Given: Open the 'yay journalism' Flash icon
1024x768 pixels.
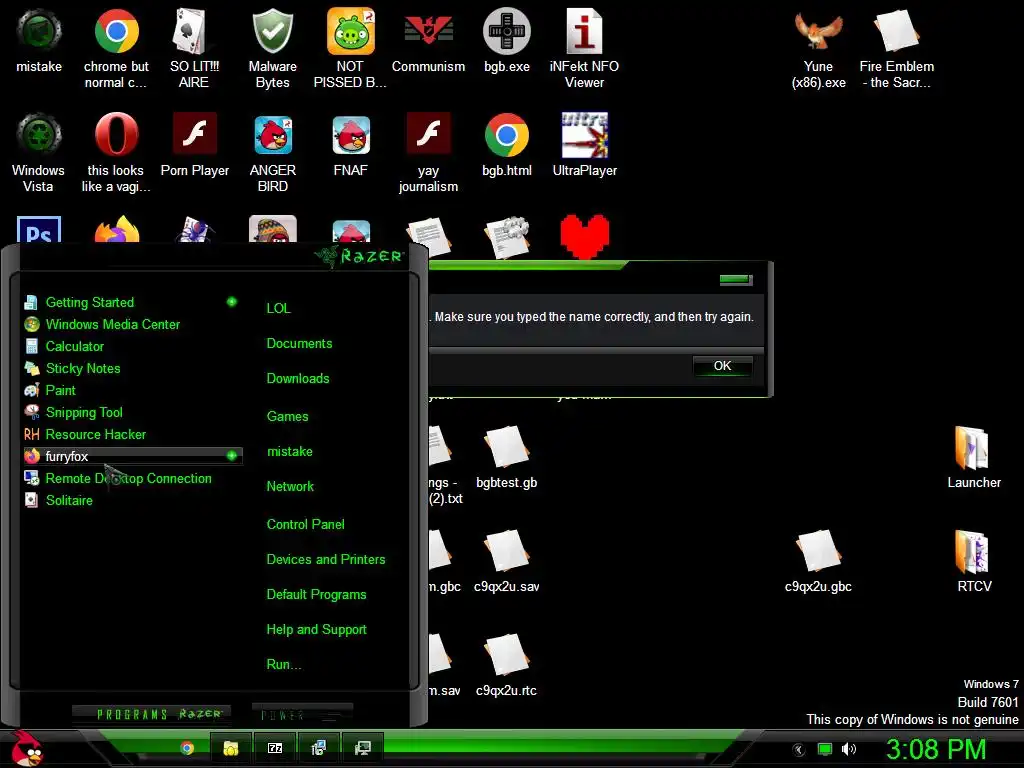Looking at the screenshot, I should 428,135.
